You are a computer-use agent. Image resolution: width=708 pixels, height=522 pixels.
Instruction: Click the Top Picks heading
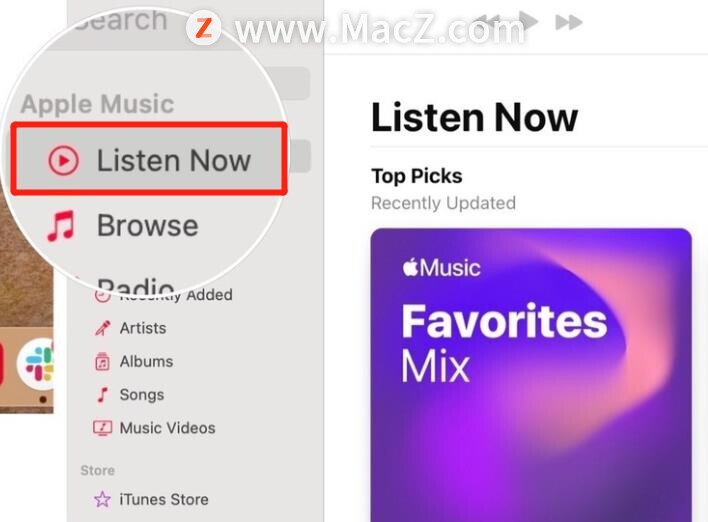(x=417, y=177)
